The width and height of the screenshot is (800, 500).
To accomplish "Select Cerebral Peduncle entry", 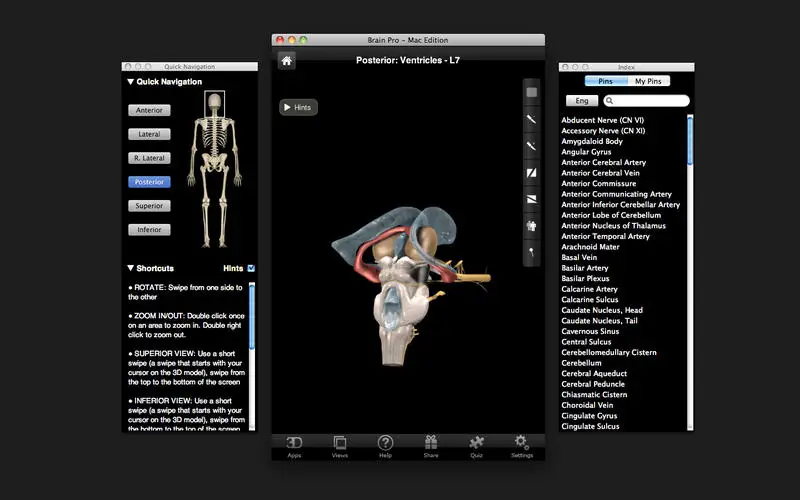I will [593, 384].
